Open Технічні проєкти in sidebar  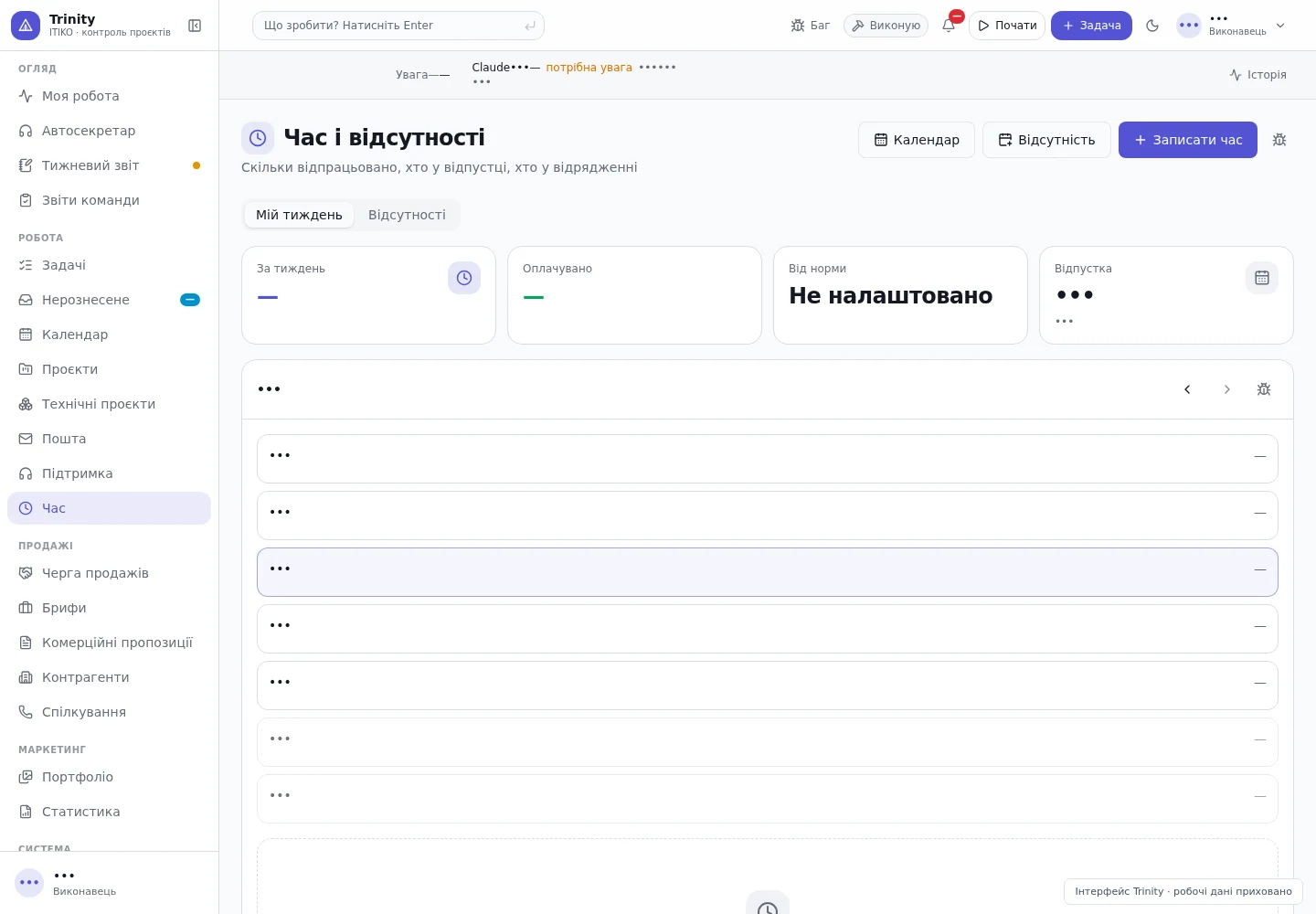click(109, 404)
